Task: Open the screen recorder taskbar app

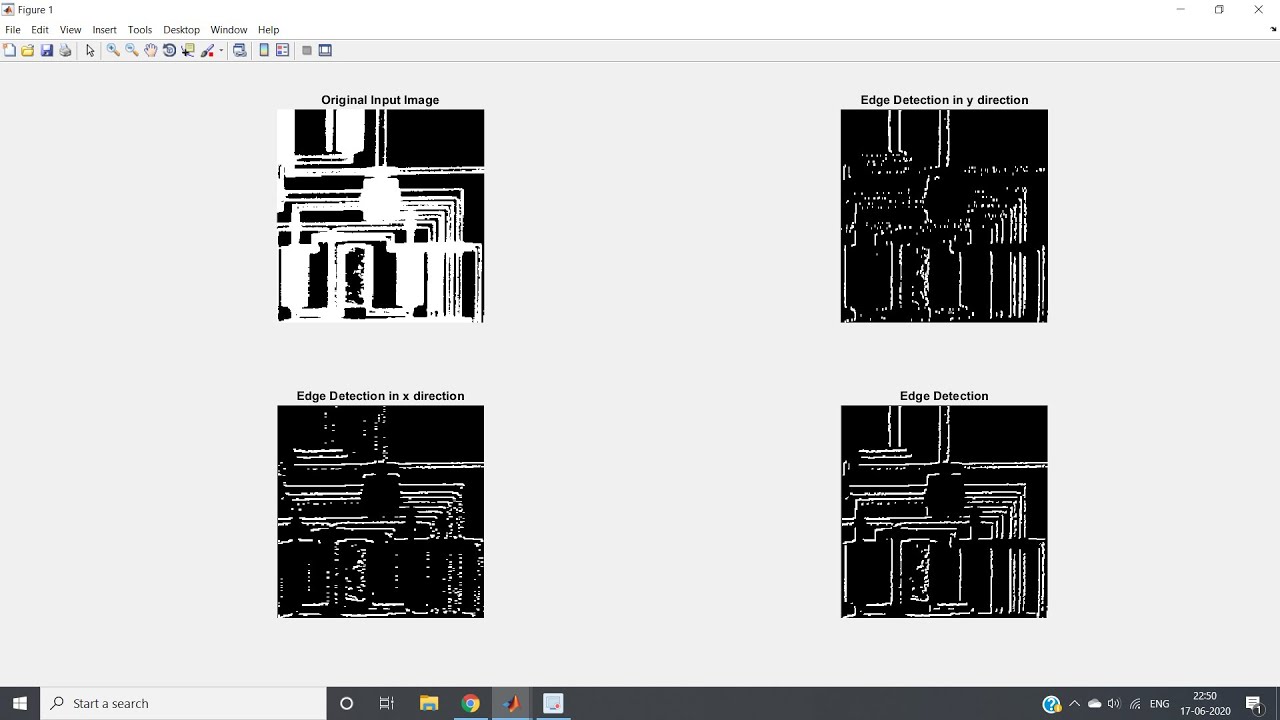Action: pyautogui.click(x=553, y=703)
